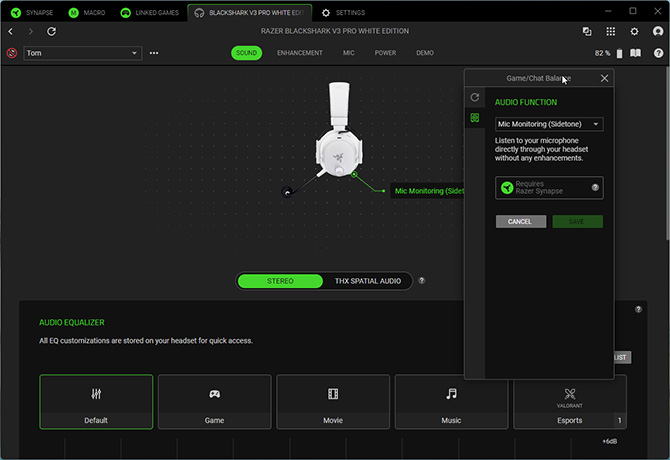The height and width of the screenshot is (460, 670).
Task: Switch audio mode to Stereo
Action: pyautogui.click(x=280, y=281)
